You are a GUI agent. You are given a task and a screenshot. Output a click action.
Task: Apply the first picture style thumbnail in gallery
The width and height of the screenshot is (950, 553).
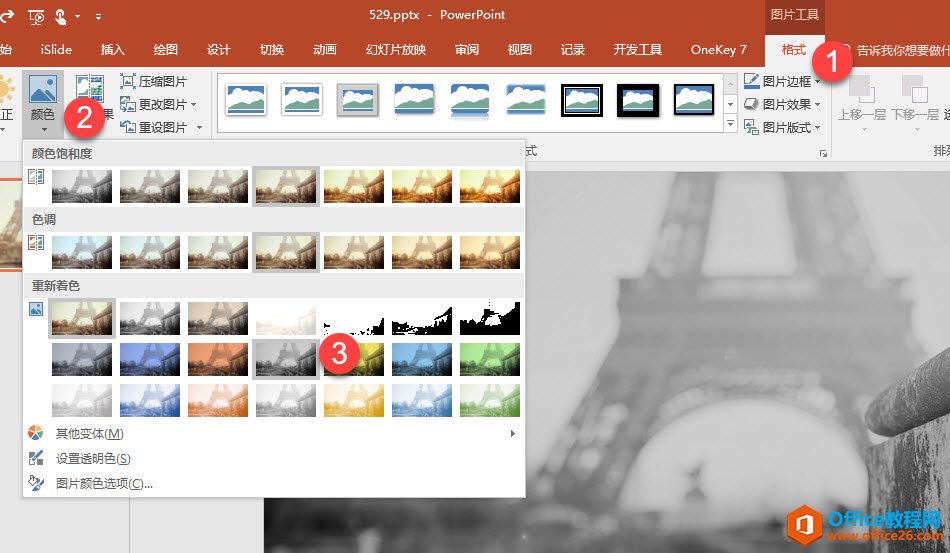(246, 99)
